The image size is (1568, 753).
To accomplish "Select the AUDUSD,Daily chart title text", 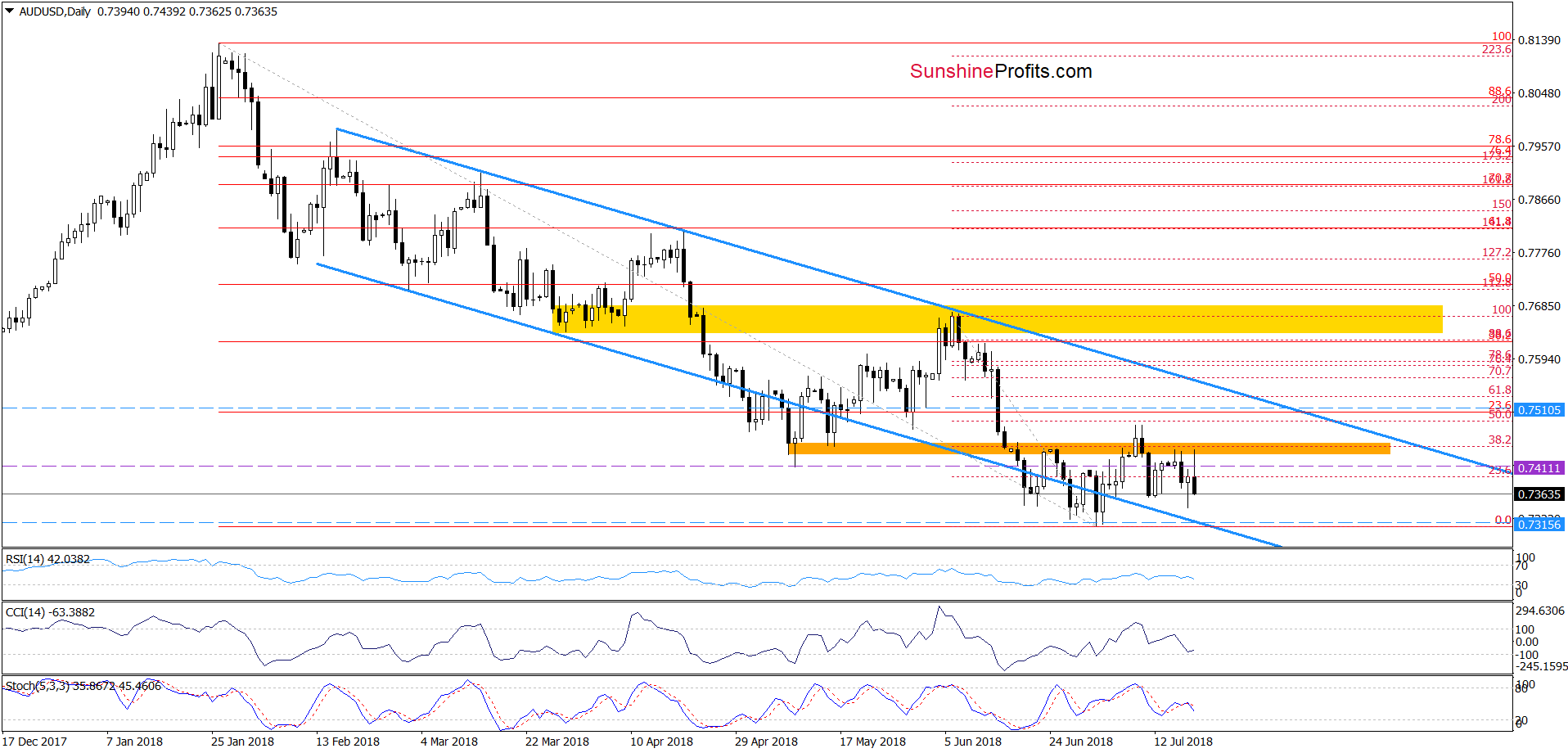I will coord(55,11).
